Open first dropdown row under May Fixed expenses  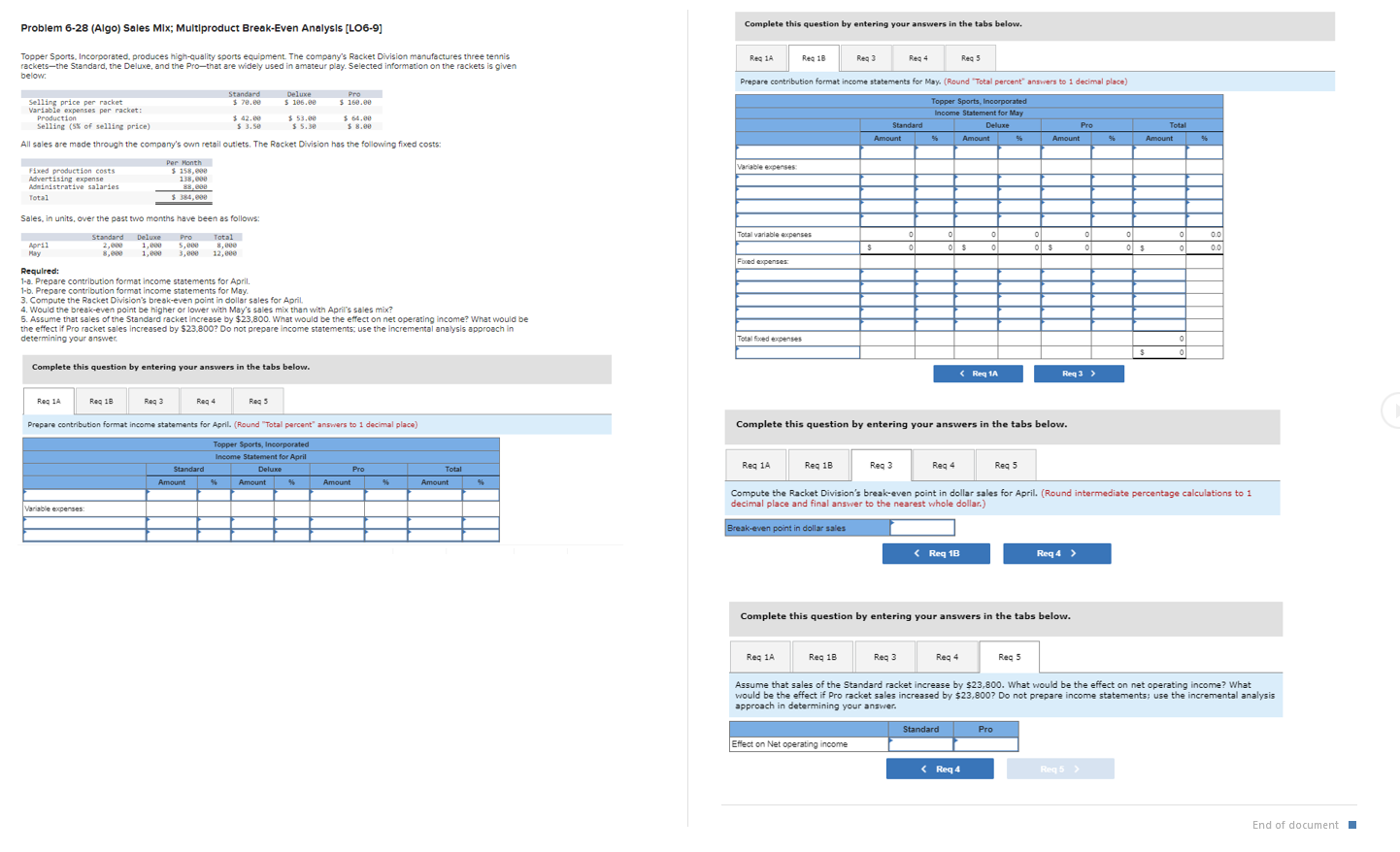pyautogui.click(x=797, y=275)
